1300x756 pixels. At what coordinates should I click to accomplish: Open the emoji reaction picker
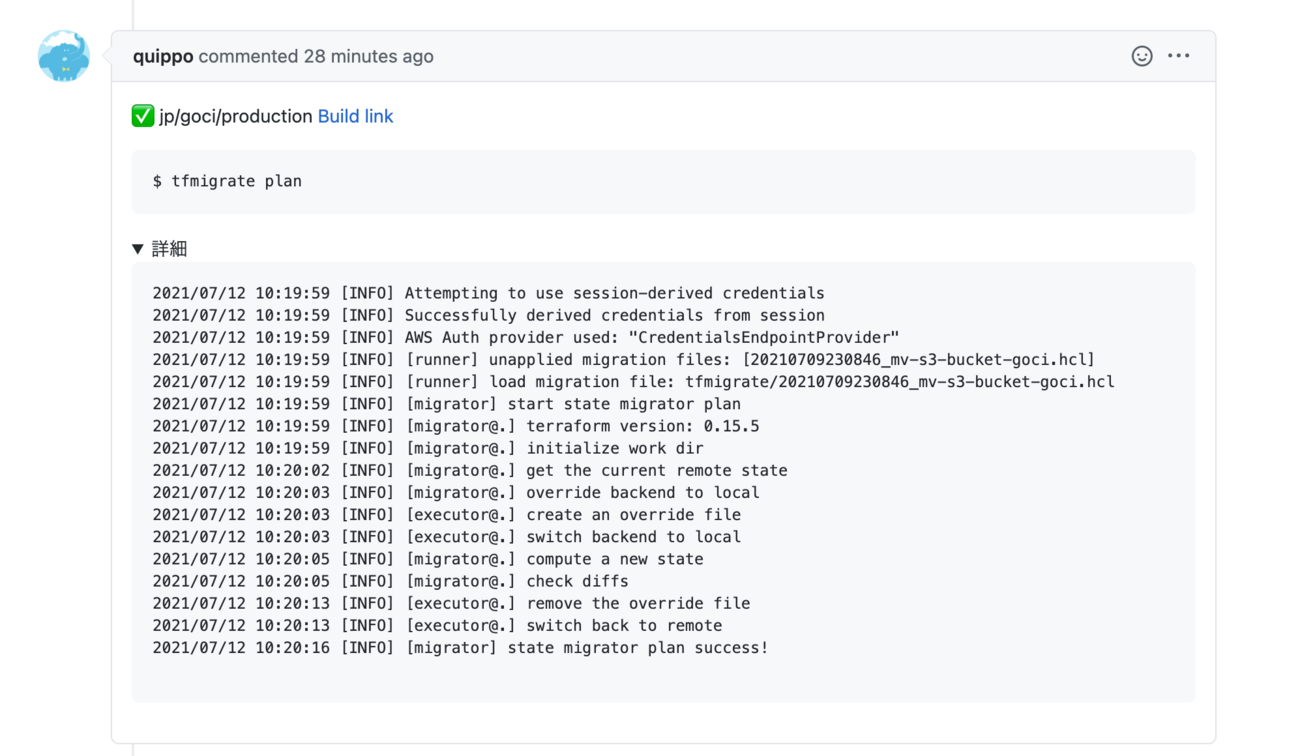tap(1142, 56)
